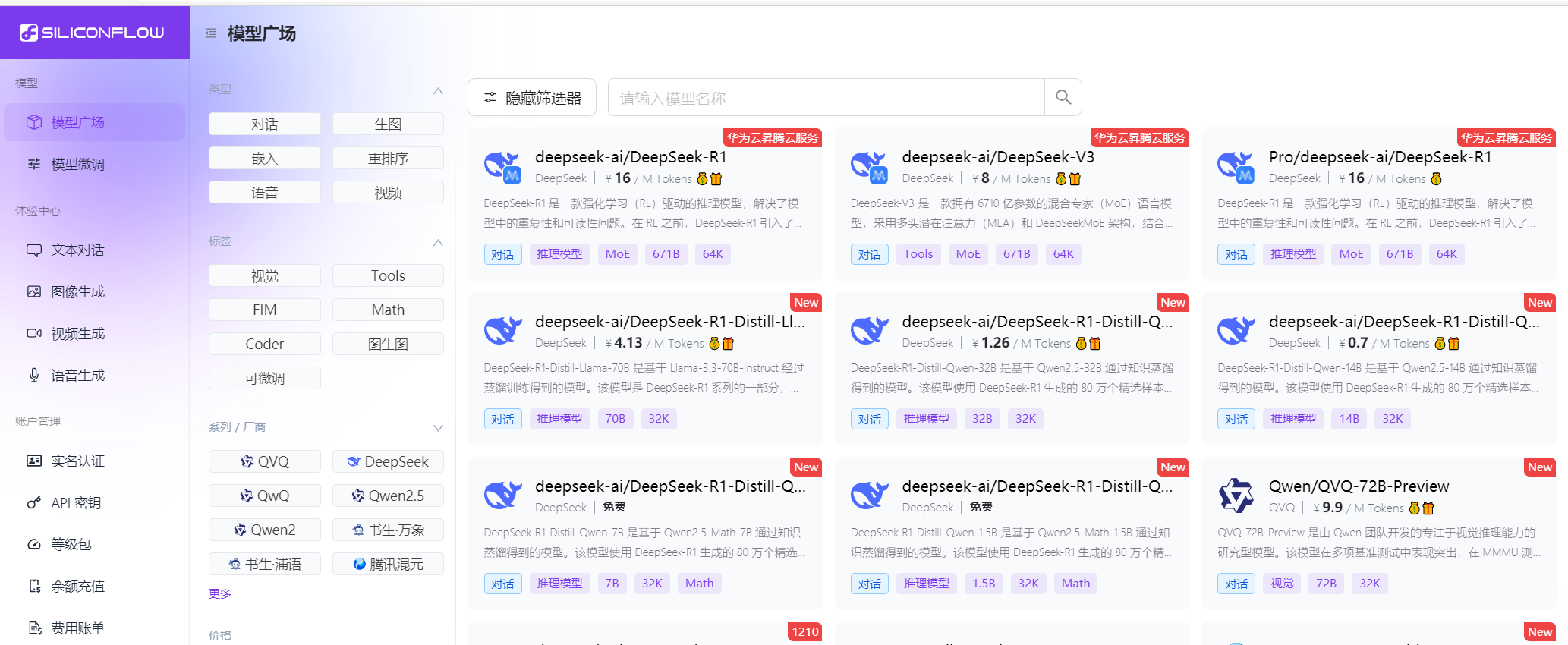Click the coin icon on Pro/DeepSeek-R1 price
Viewport: 1568px width, 645px height.
coord(1436,179)
